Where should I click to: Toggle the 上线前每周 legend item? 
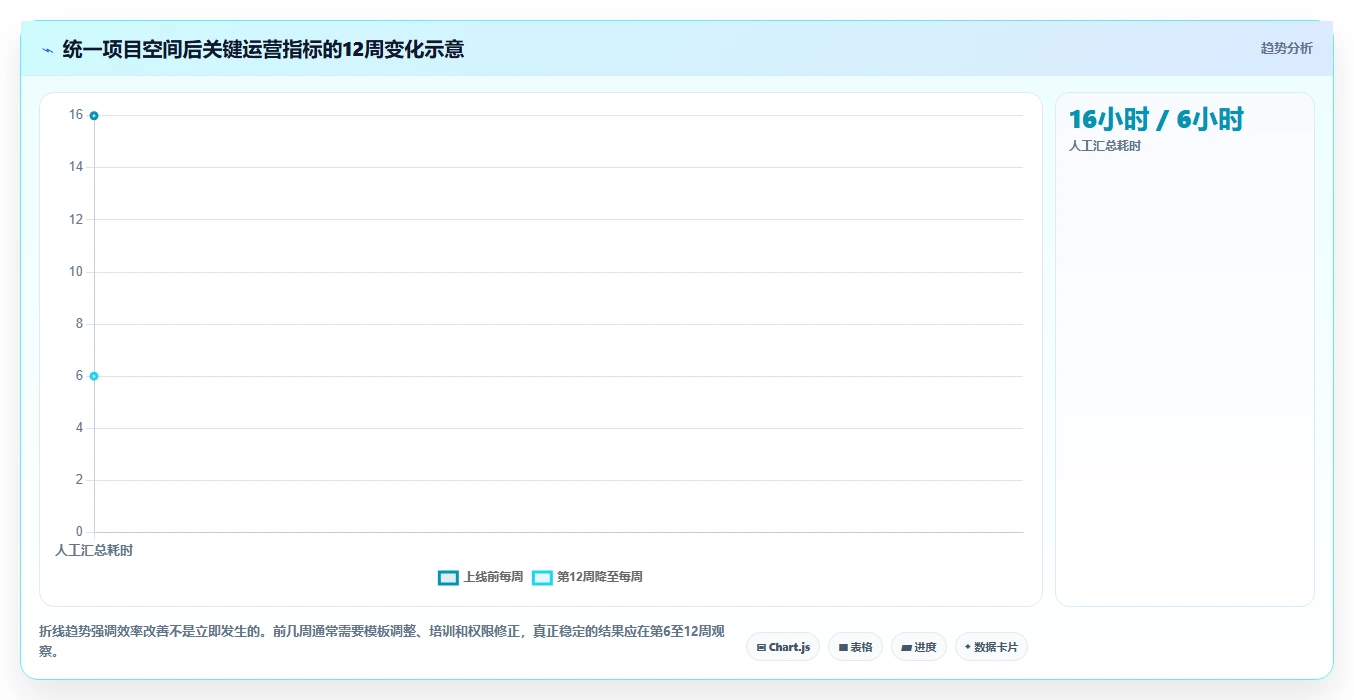[x=480, y=577]
